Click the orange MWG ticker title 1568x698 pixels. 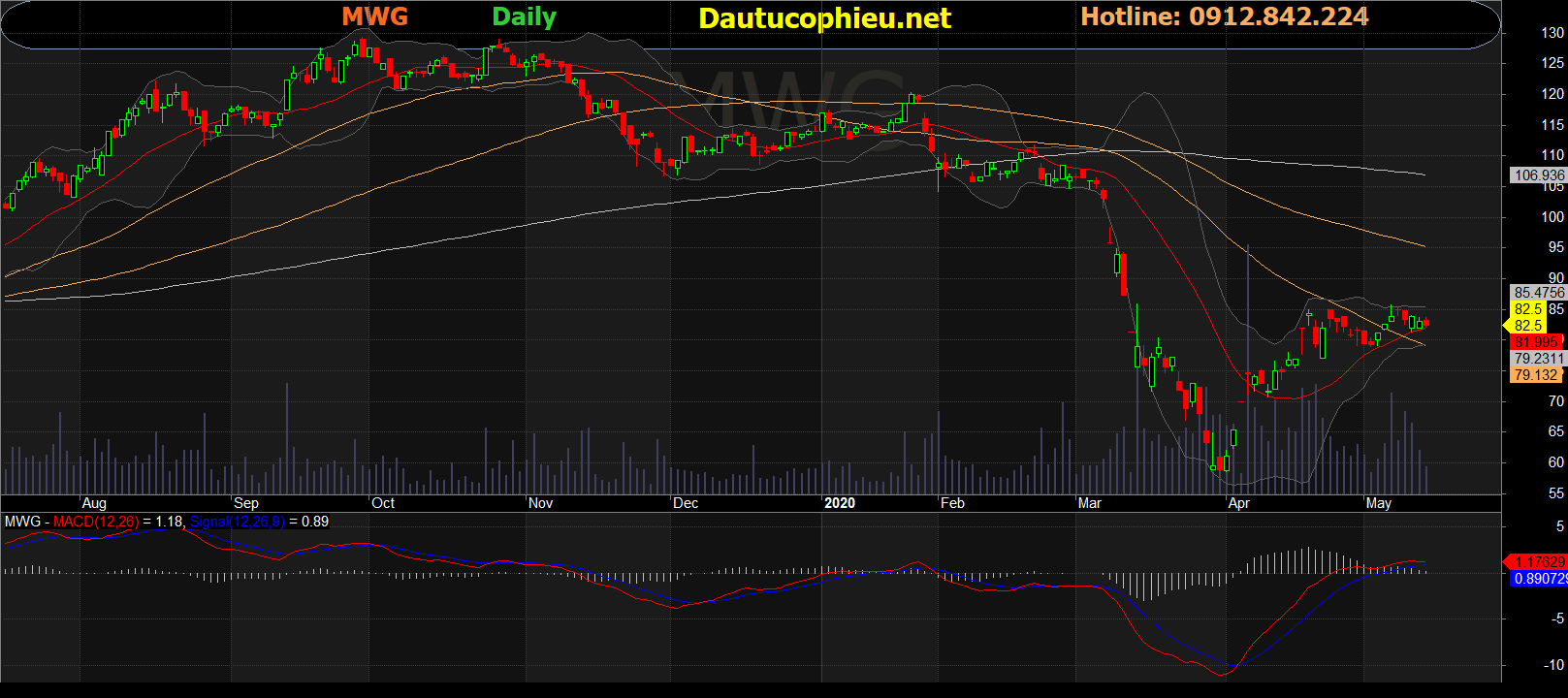point(374,16)
